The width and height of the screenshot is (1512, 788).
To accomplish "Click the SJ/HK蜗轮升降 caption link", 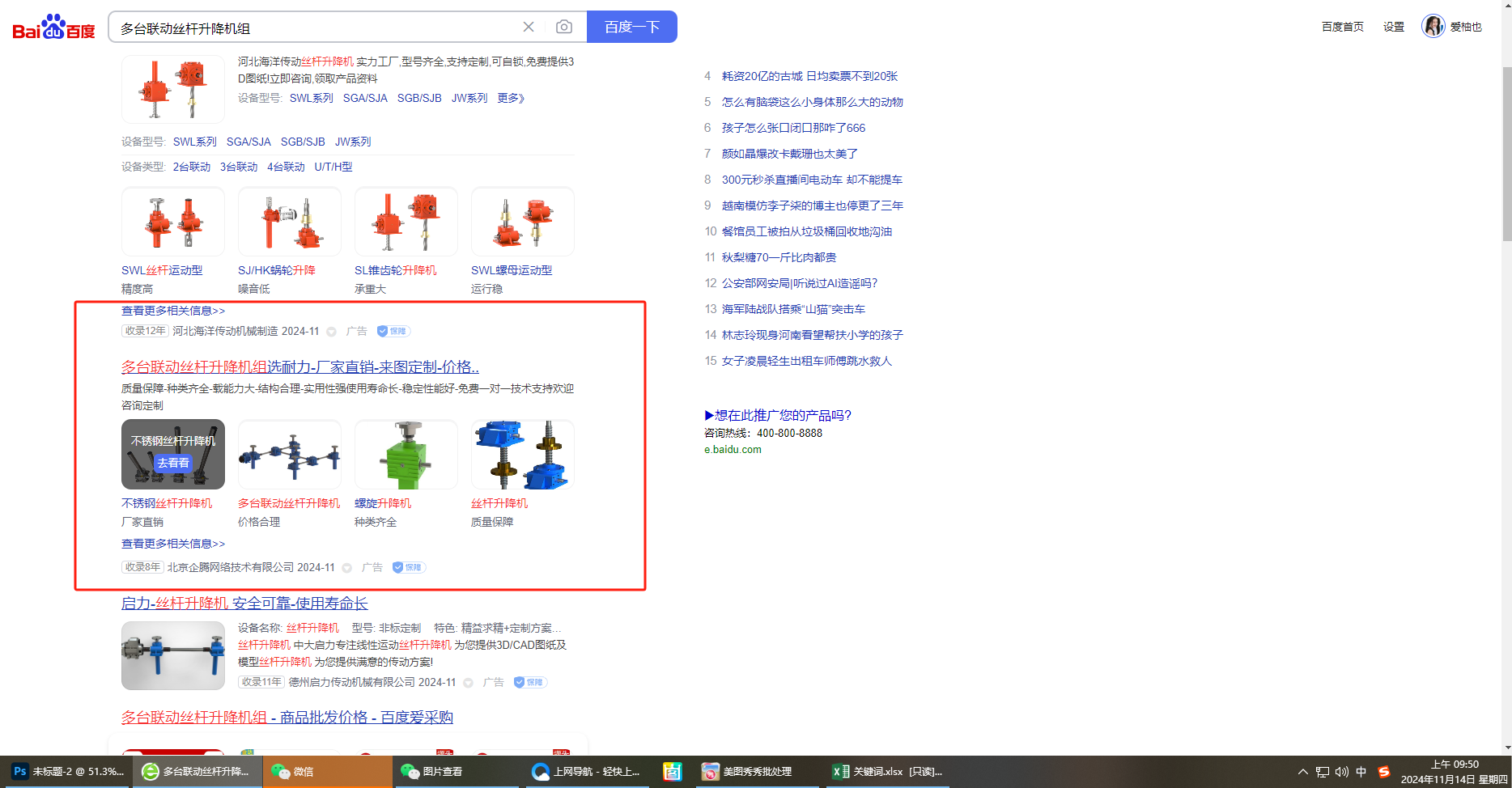I will pos(277,270).
